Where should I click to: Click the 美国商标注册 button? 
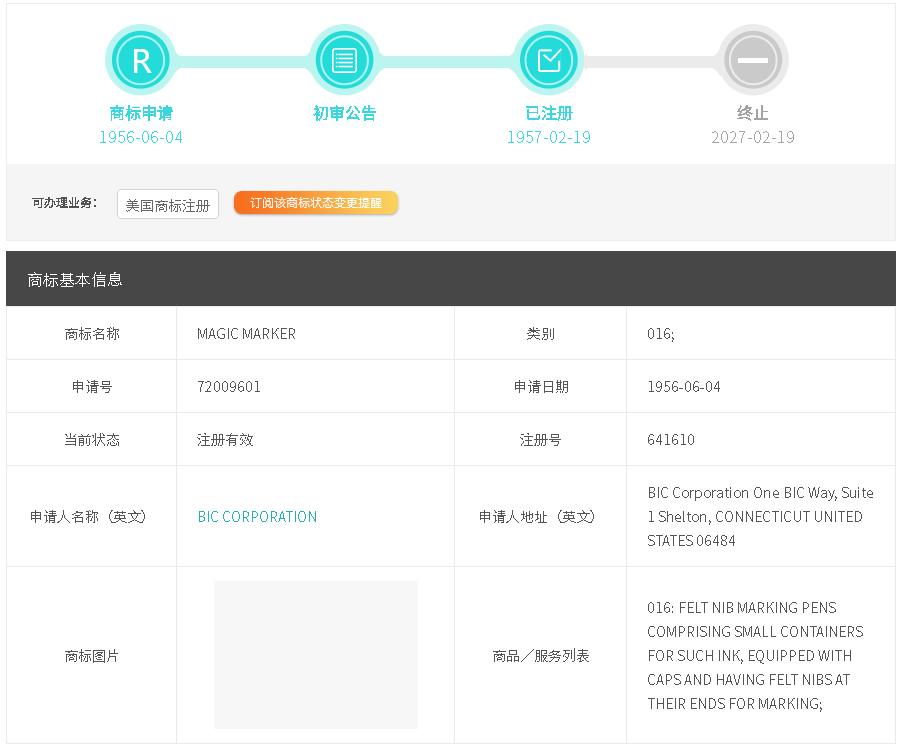point(168,205)
